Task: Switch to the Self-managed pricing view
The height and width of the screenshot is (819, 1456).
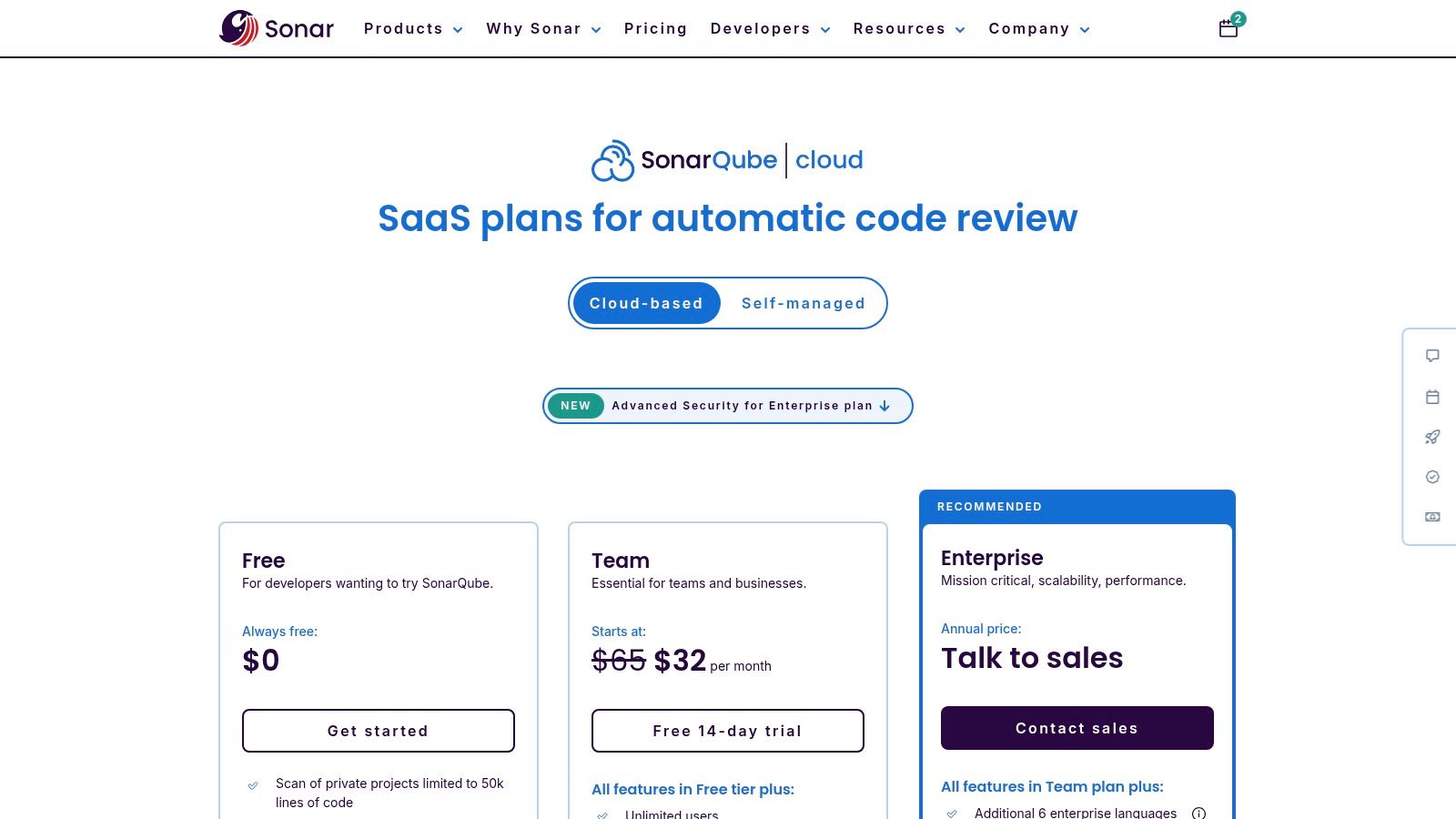Action: (803, 303)
